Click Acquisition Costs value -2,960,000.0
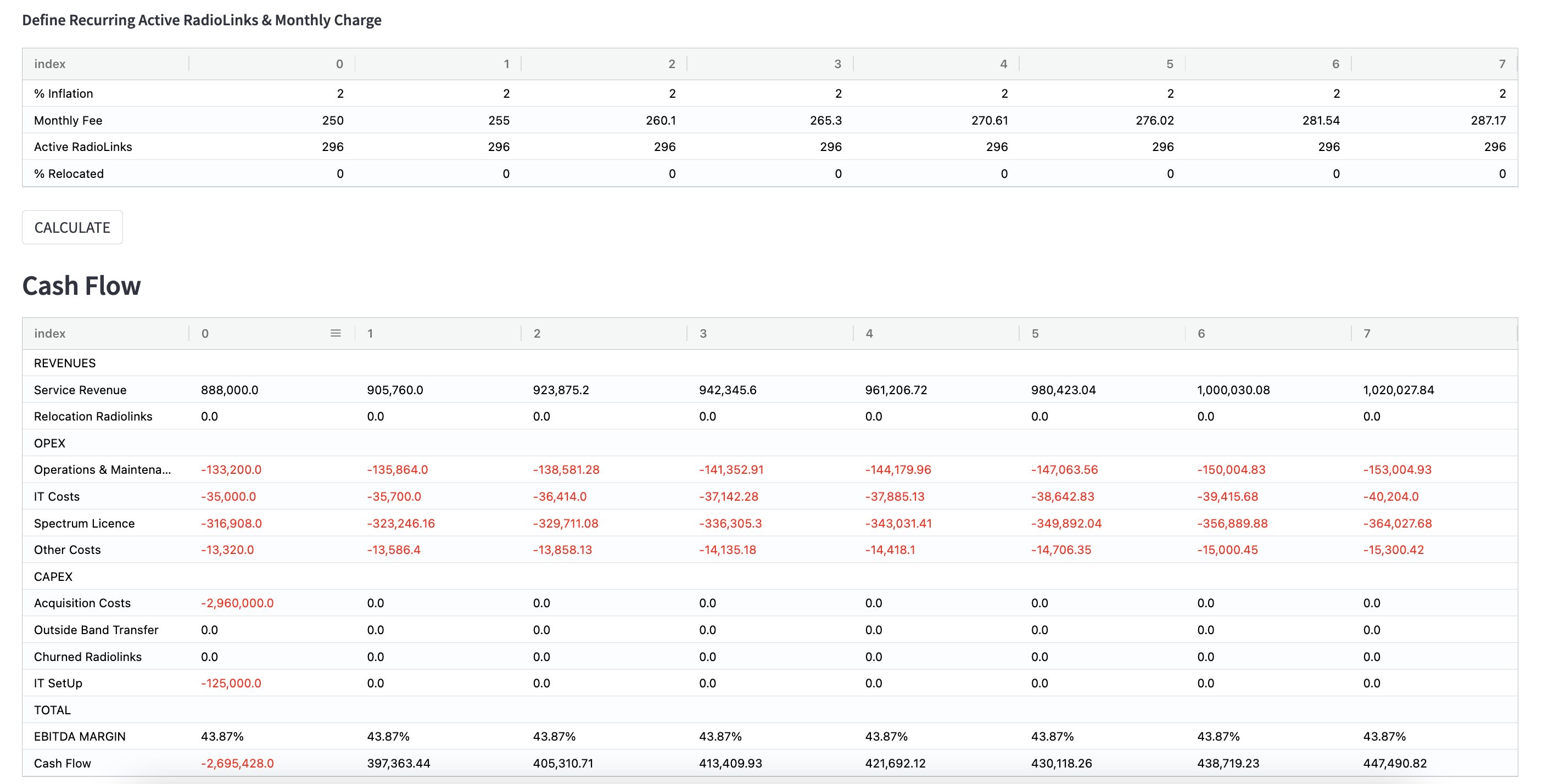This screenshot has width=1554, height=784. pyautogui.click(x=237, y=603)
